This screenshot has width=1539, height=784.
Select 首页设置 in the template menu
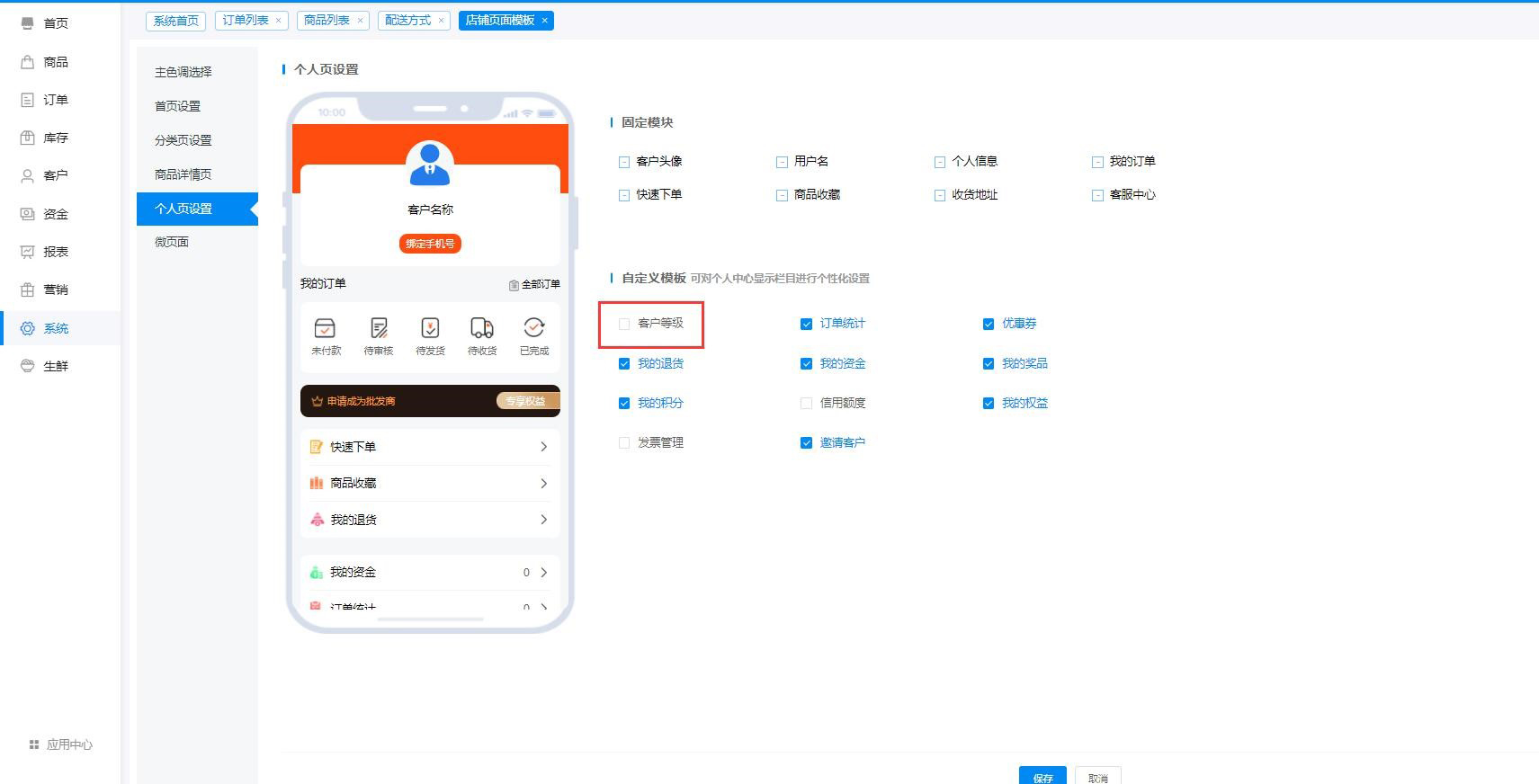coord(178,106)
